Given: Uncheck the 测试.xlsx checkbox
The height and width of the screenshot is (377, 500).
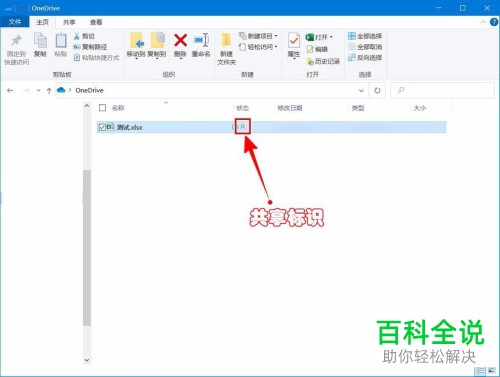Looking at the screenshot, I should tap(102, 127).
